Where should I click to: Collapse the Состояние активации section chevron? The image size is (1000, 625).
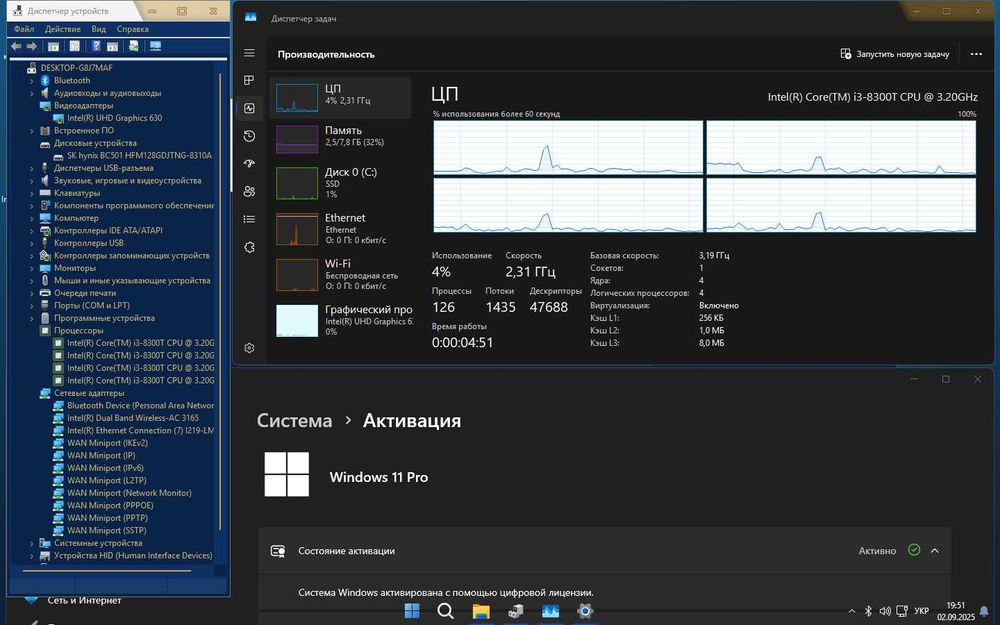click(935, 550)
